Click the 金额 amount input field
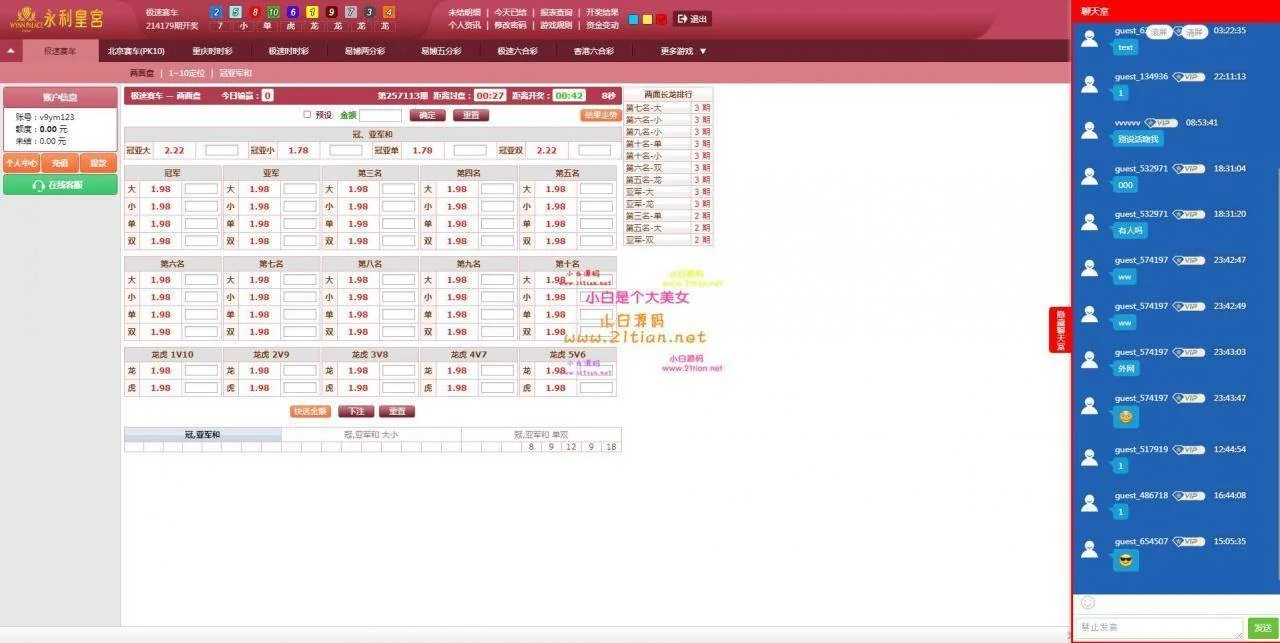This screenshot has width=1280, height=643. click(x=380, y=115)
